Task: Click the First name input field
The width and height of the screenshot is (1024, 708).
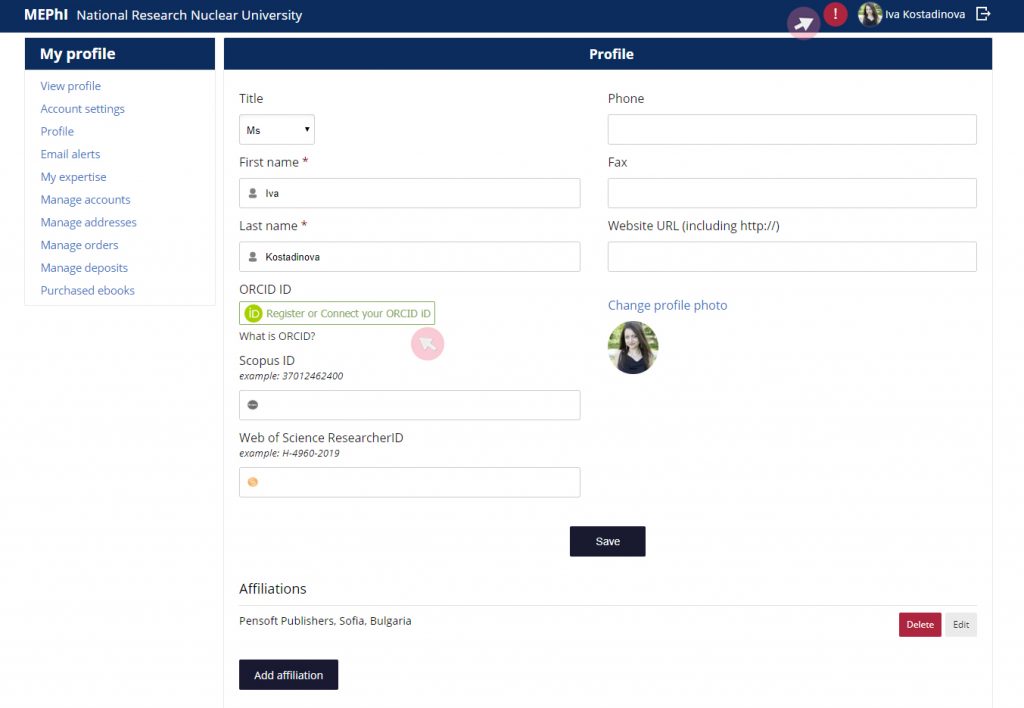Action: 410,193
